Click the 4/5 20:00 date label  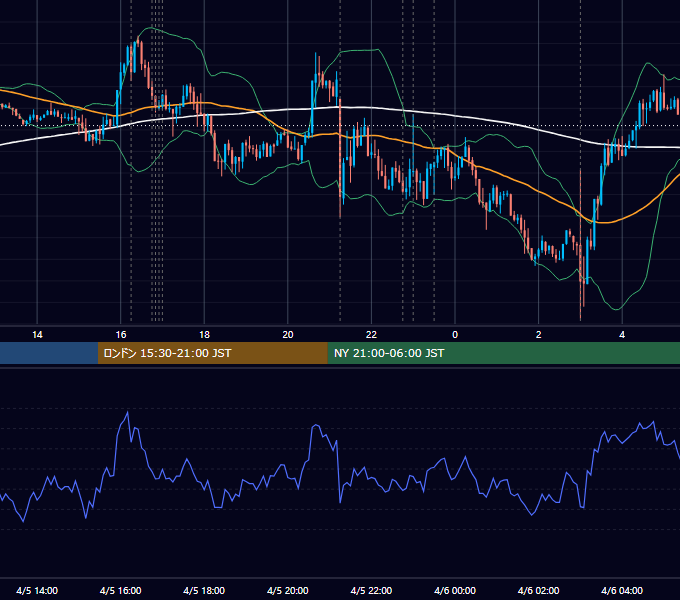[x=288, y=590]
